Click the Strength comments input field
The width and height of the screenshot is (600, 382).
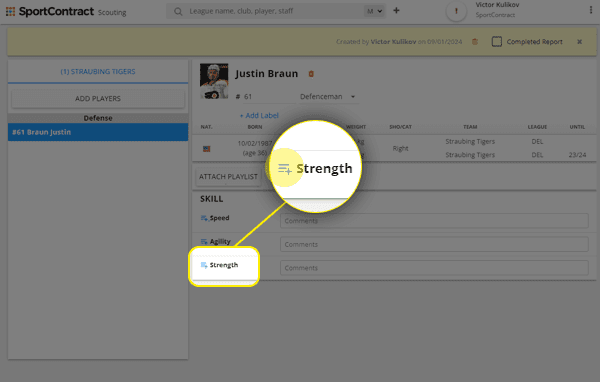[434, 268]
